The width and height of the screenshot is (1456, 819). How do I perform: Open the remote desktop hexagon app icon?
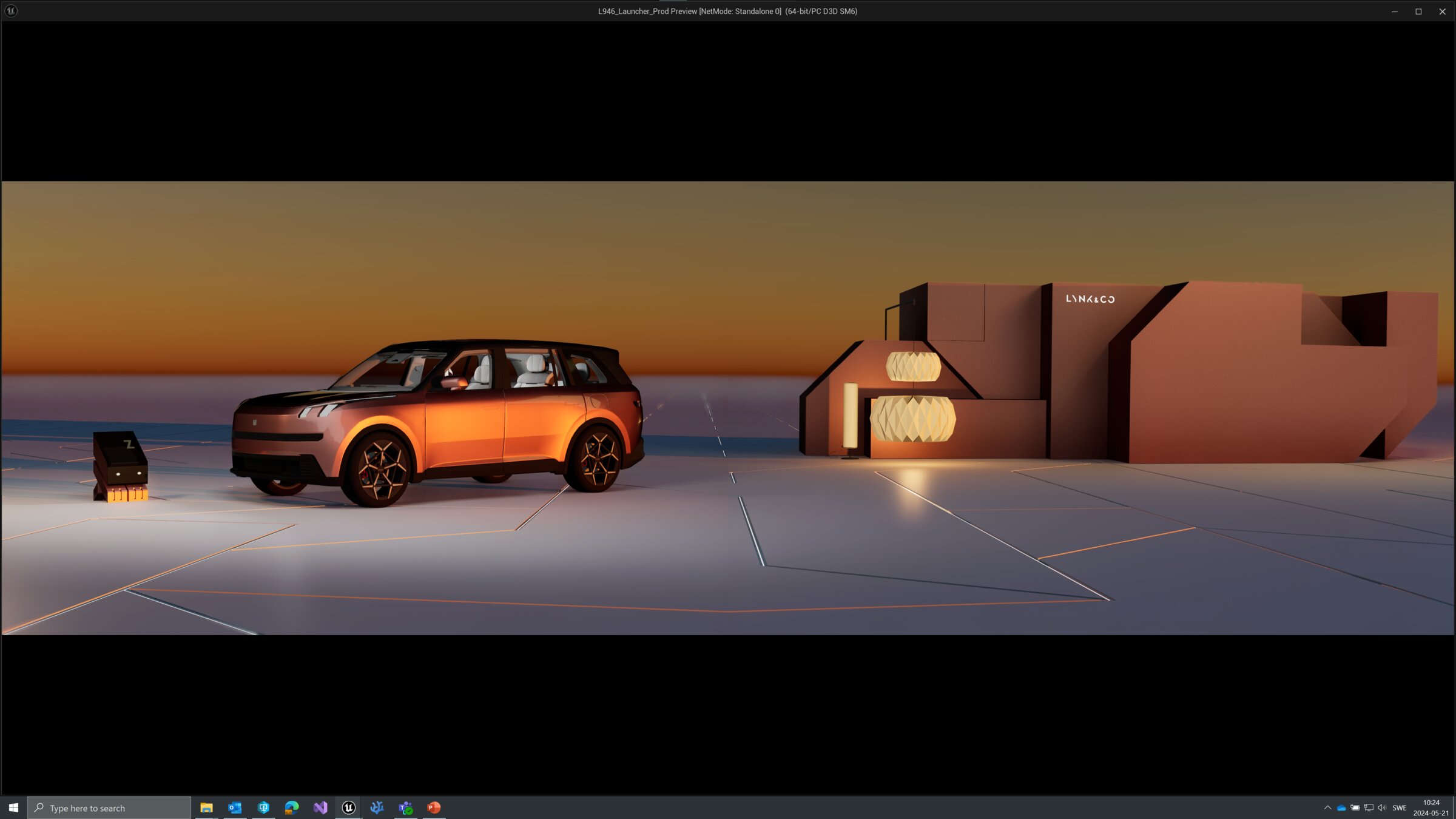tap(263, 807)
